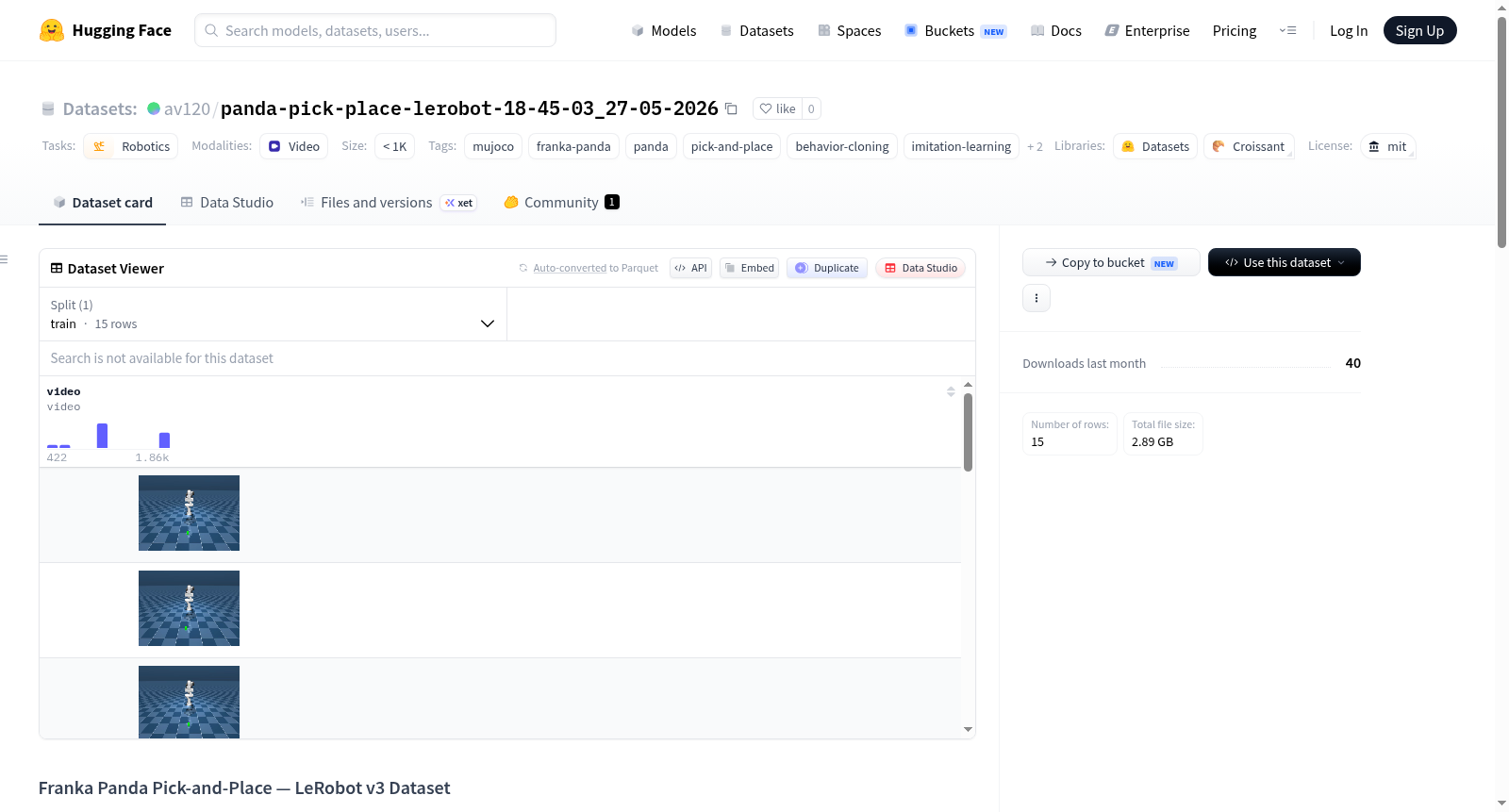Open Models page from navigation
The width and height of the screenshot is (1509, 812).
point(664,30)
